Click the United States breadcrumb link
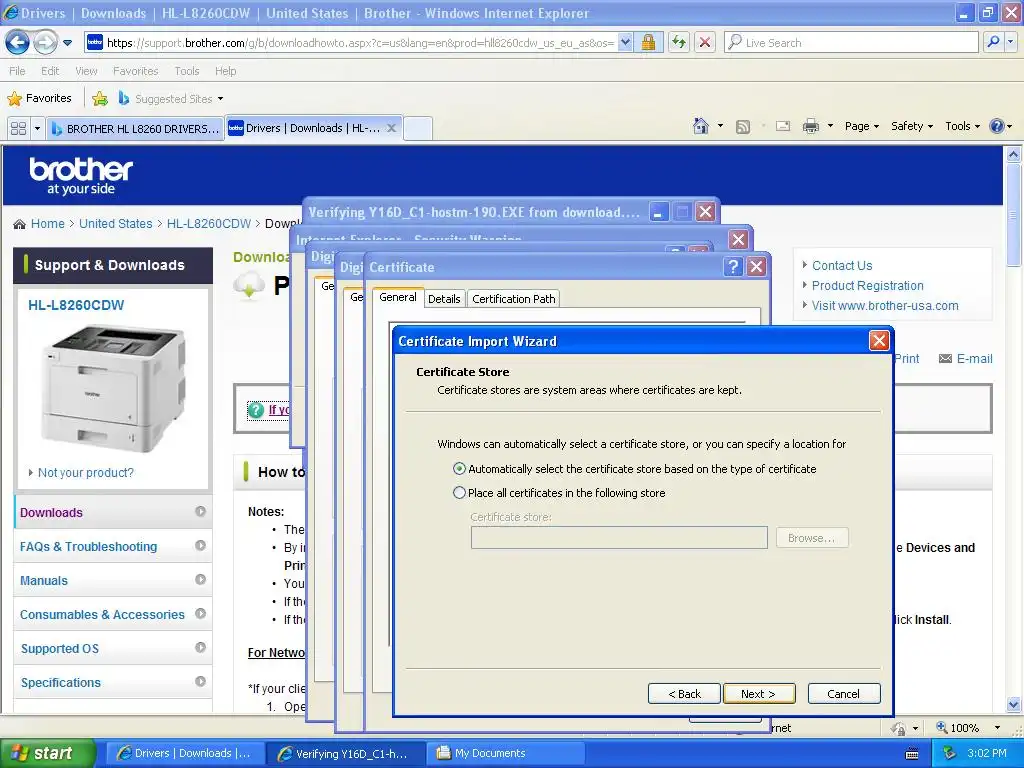This screenshot has width=1024, height=768. coord(116,223)
